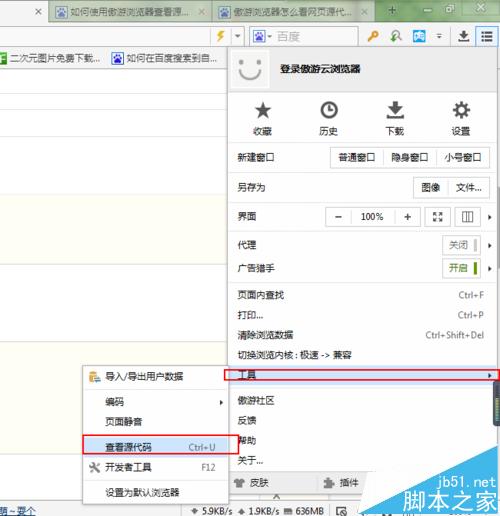Open Downloads (下载) icon in menu
Image resolution: width=500 pixels, height=516 pixels.
395,110
